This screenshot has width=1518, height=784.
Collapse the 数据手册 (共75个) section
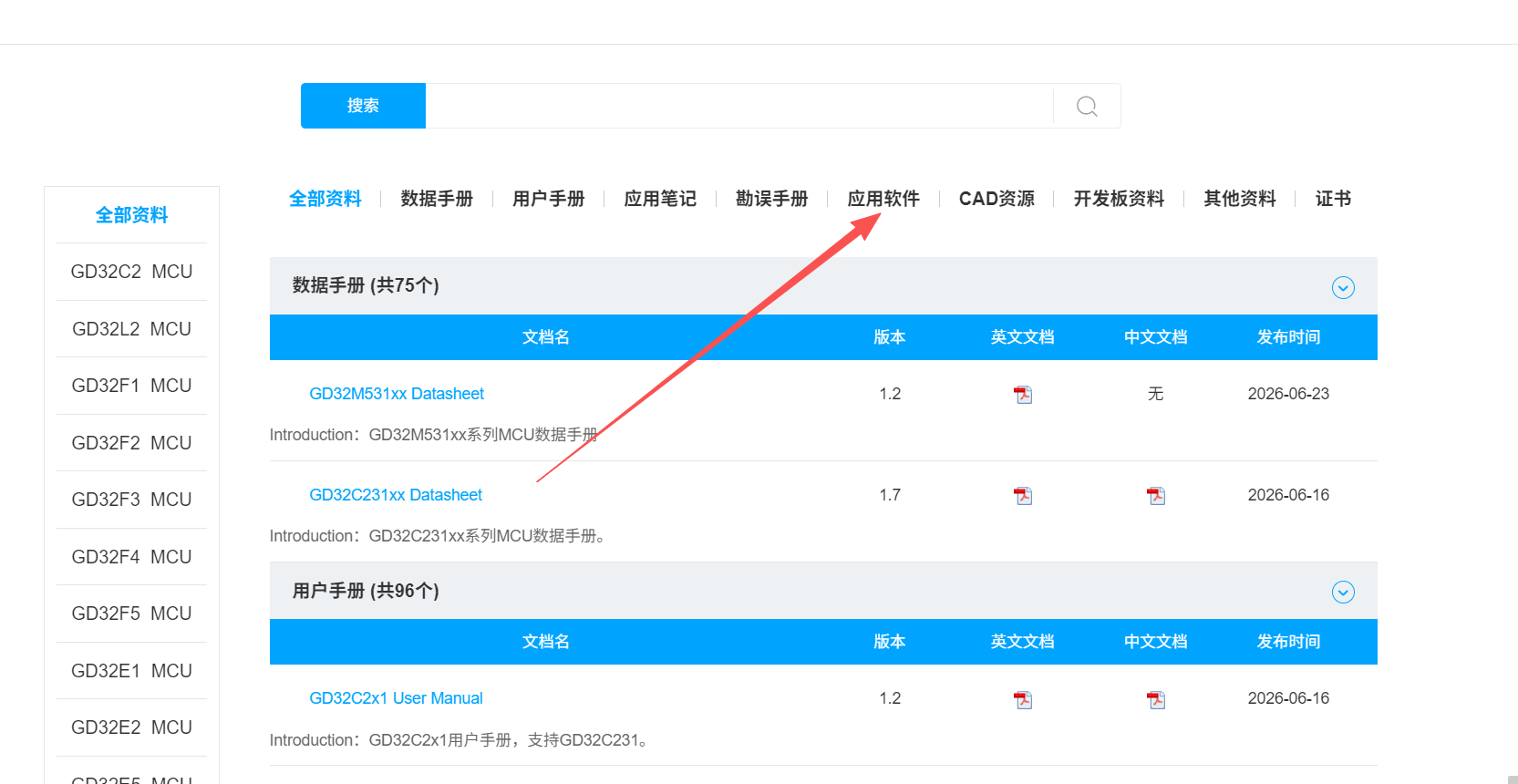1343,287
